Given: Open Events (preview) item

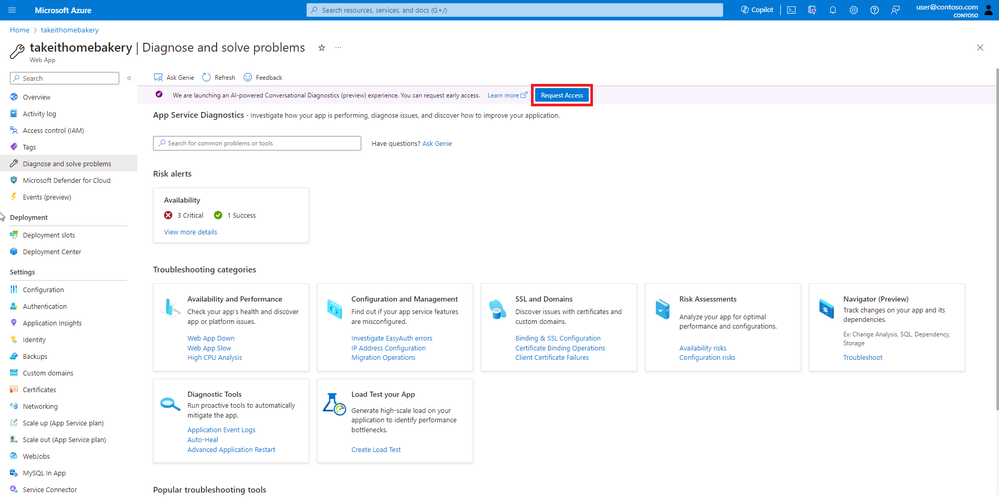Looking at the screenshot, I should [47, 197].
